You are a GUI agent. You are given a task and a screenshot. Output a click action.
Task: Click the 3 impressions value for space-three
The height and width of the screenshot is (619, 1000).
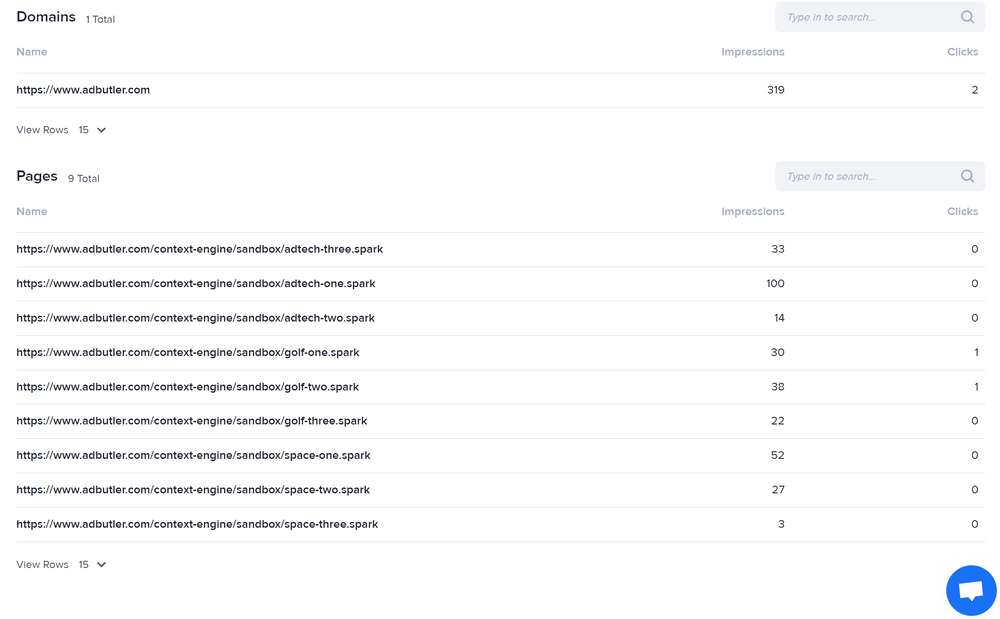781,525
